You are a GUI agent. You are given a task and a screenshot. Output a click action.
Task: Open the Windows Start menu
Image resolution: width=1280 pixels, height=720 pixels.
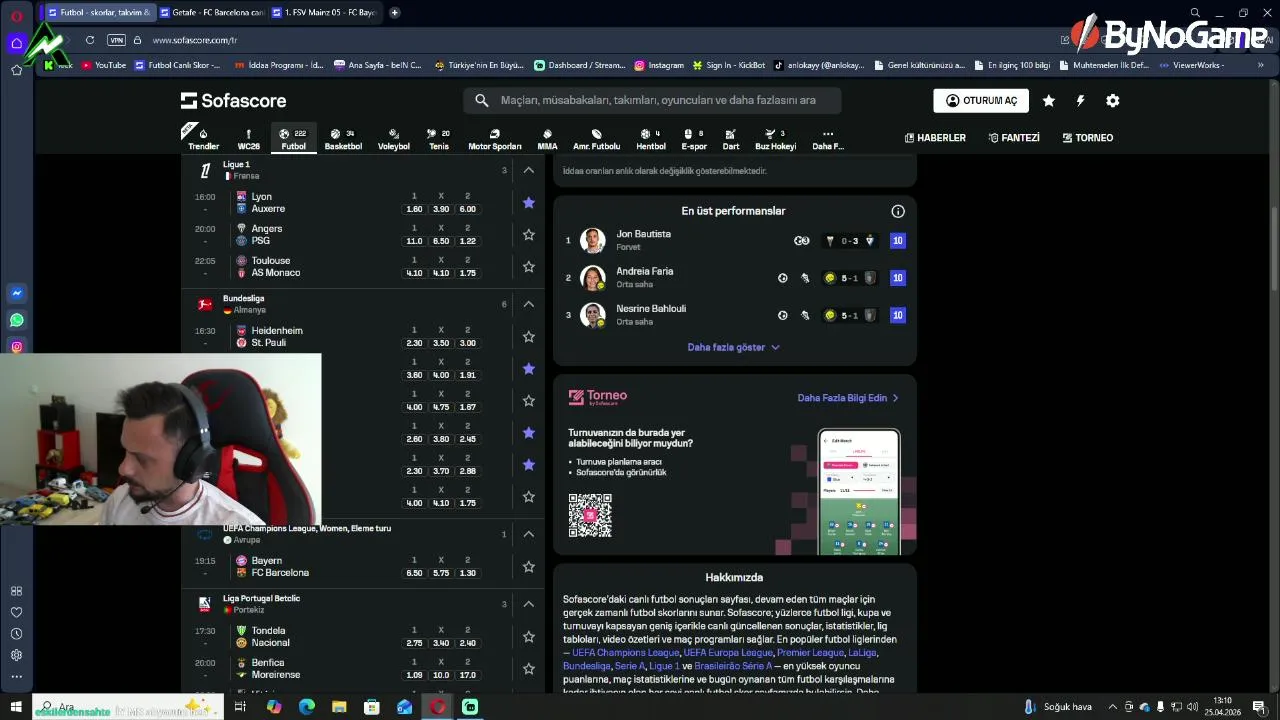coord(16,707)
